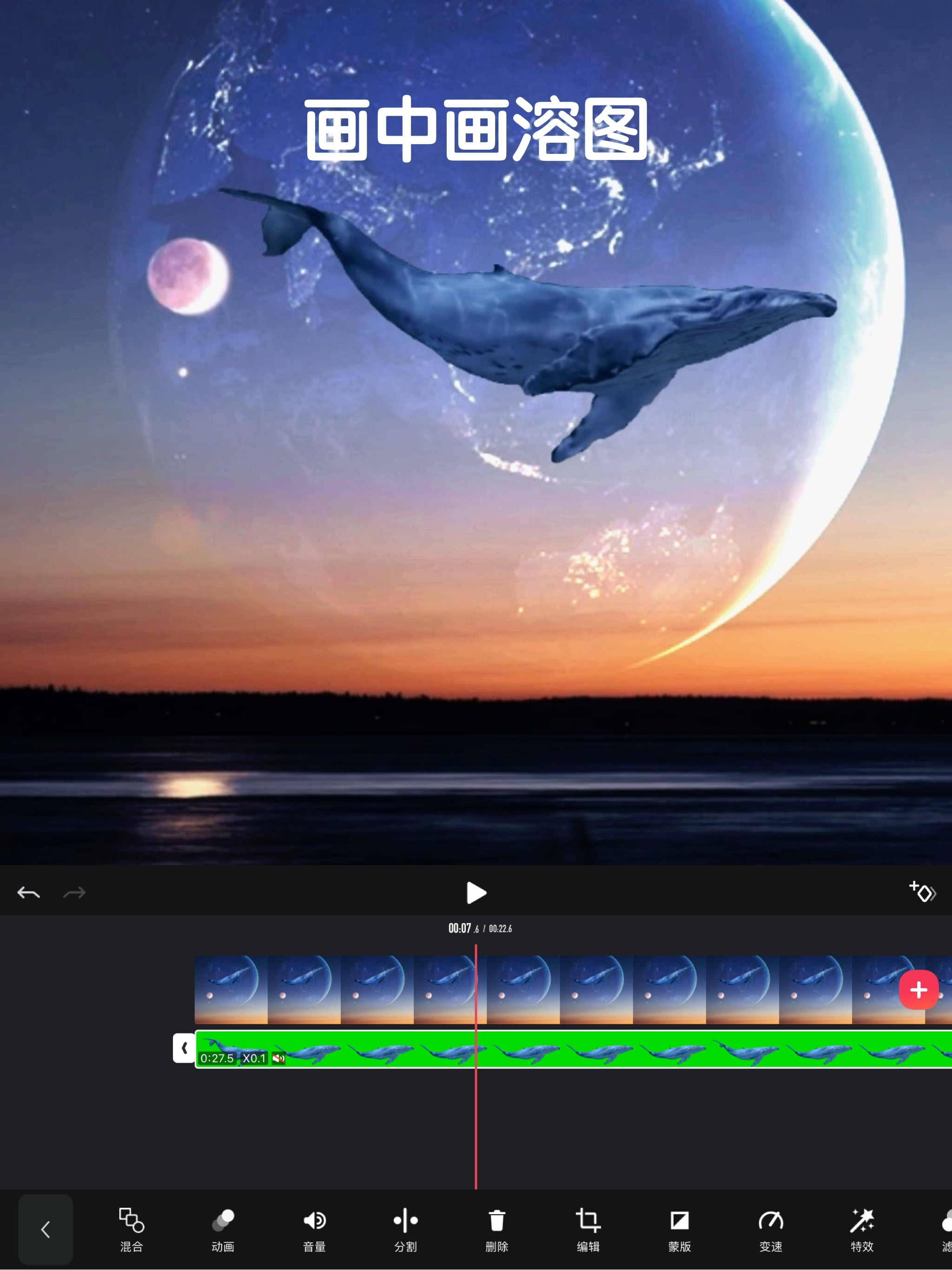This screenshot has height=1270, width=952.
Task: Tap red plus add media button
Action: [x=918, y=989]
